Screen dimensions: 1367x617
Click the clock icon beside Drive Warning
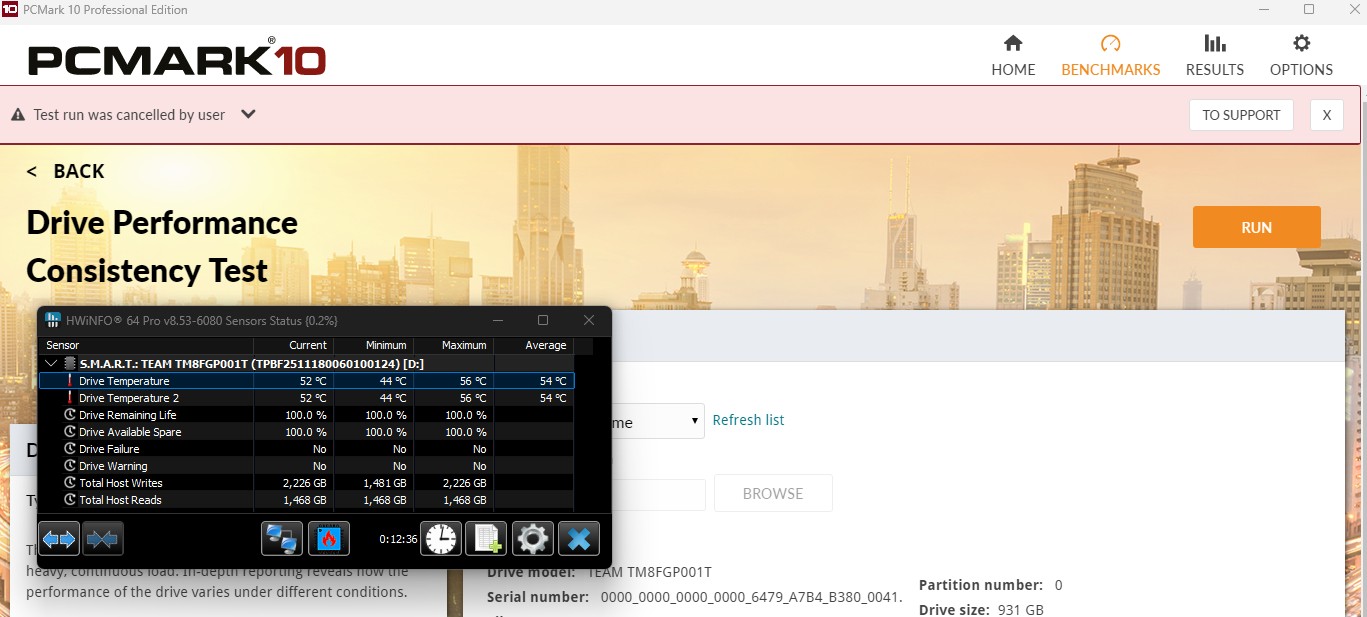[70, 466]
